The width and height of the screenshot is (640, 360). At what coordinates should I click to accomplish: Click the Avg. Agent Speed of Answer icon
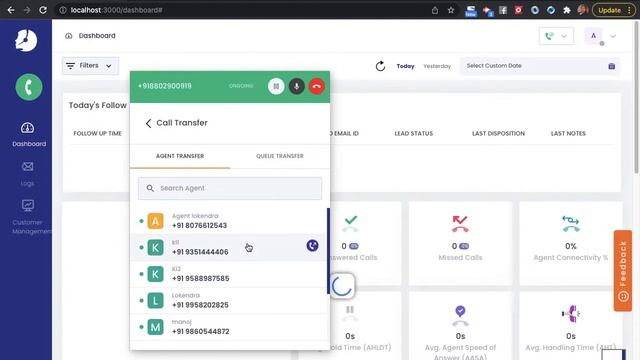pos(460,316)
